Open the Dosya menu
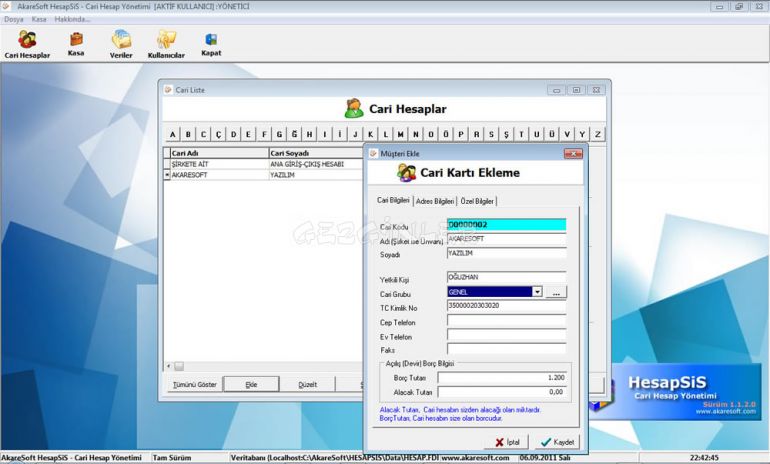Screen dimensions: 770x464 pyautogui.click(x=14, y=20)
